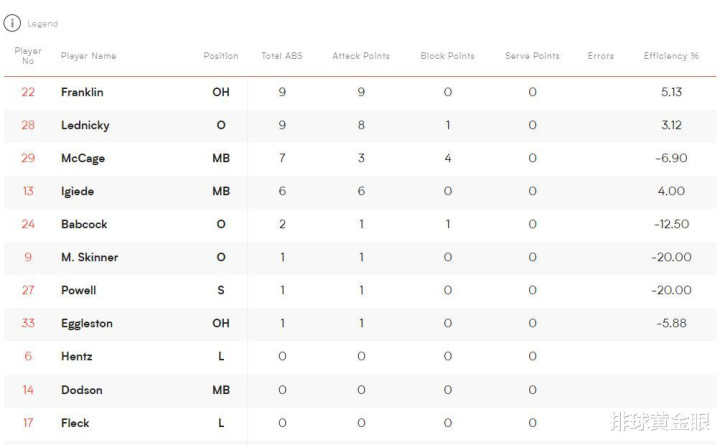
Task: Sort by Player Name column header
Action: pos(89,56)
